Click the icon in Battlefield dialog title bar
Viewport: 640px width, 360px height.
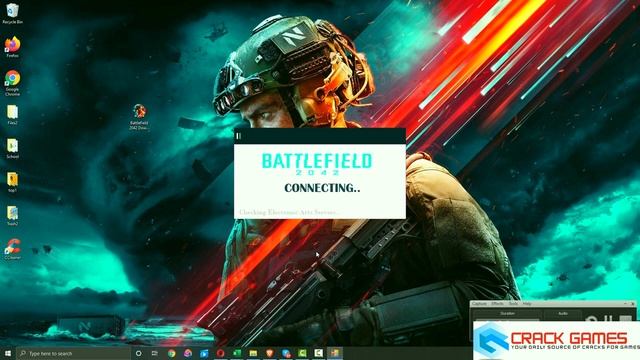(x=239, y=136)
